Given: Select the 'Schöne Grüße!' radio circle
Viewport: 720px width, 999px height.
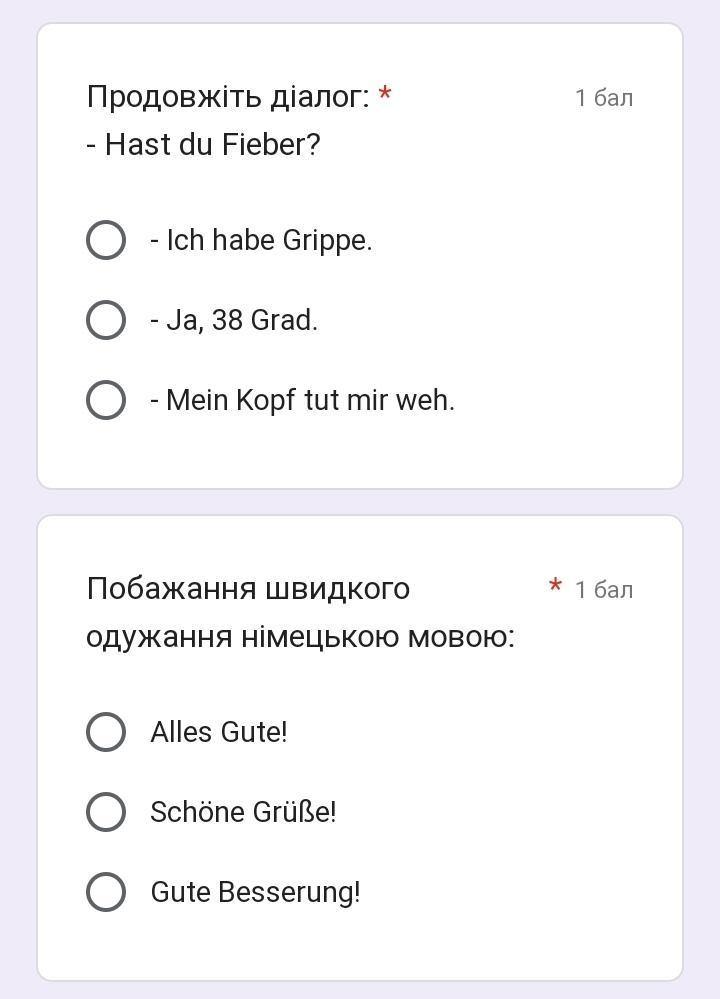Looking at the screenshot, I should point(106,812).
